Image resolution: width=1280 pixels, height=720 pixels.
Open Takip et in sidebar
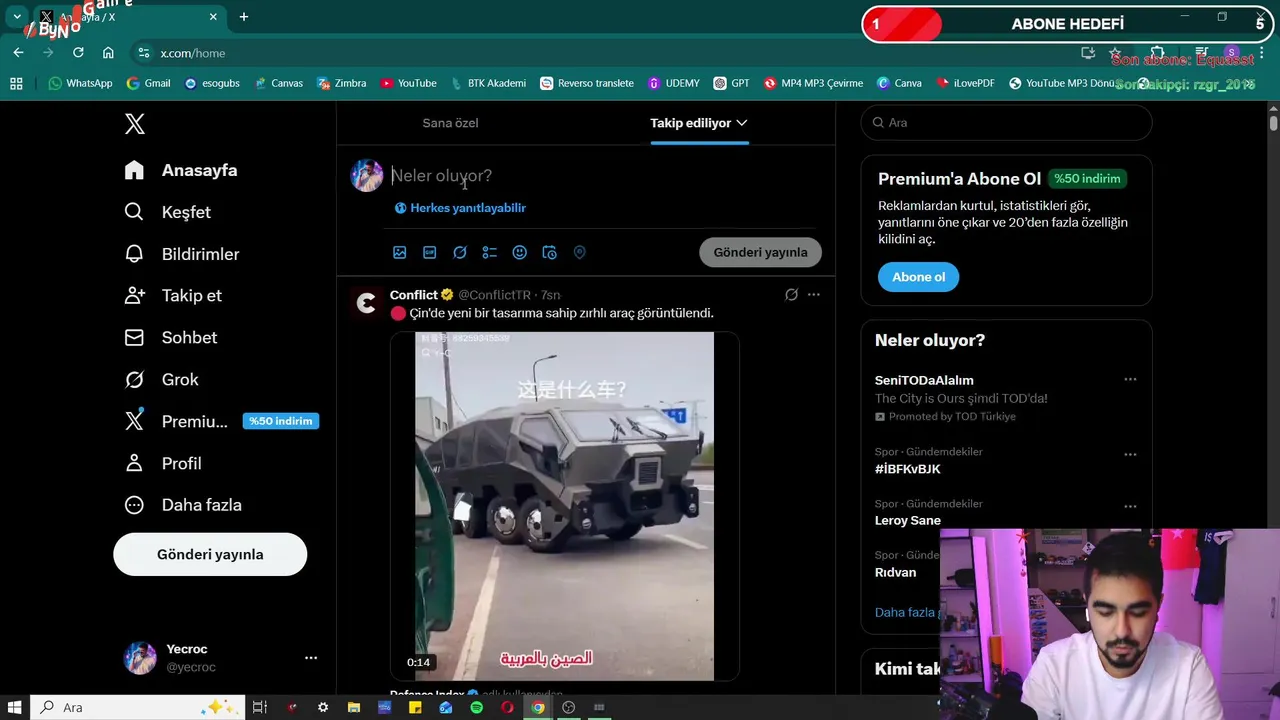(173, 296)
